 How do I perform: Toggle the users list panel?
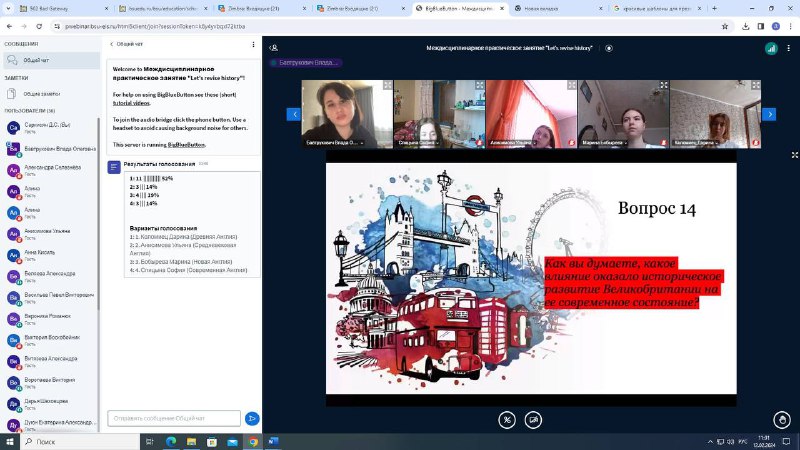[274, 48]
